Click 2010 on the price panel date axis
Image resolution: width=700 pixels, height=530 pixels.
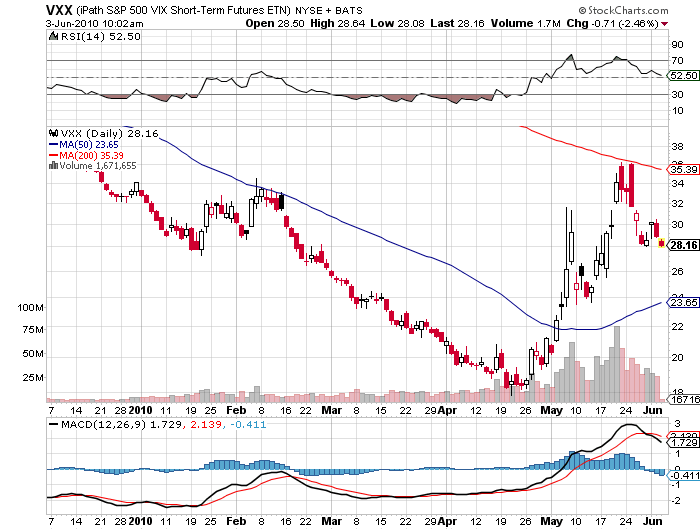[x=140, y=410]
